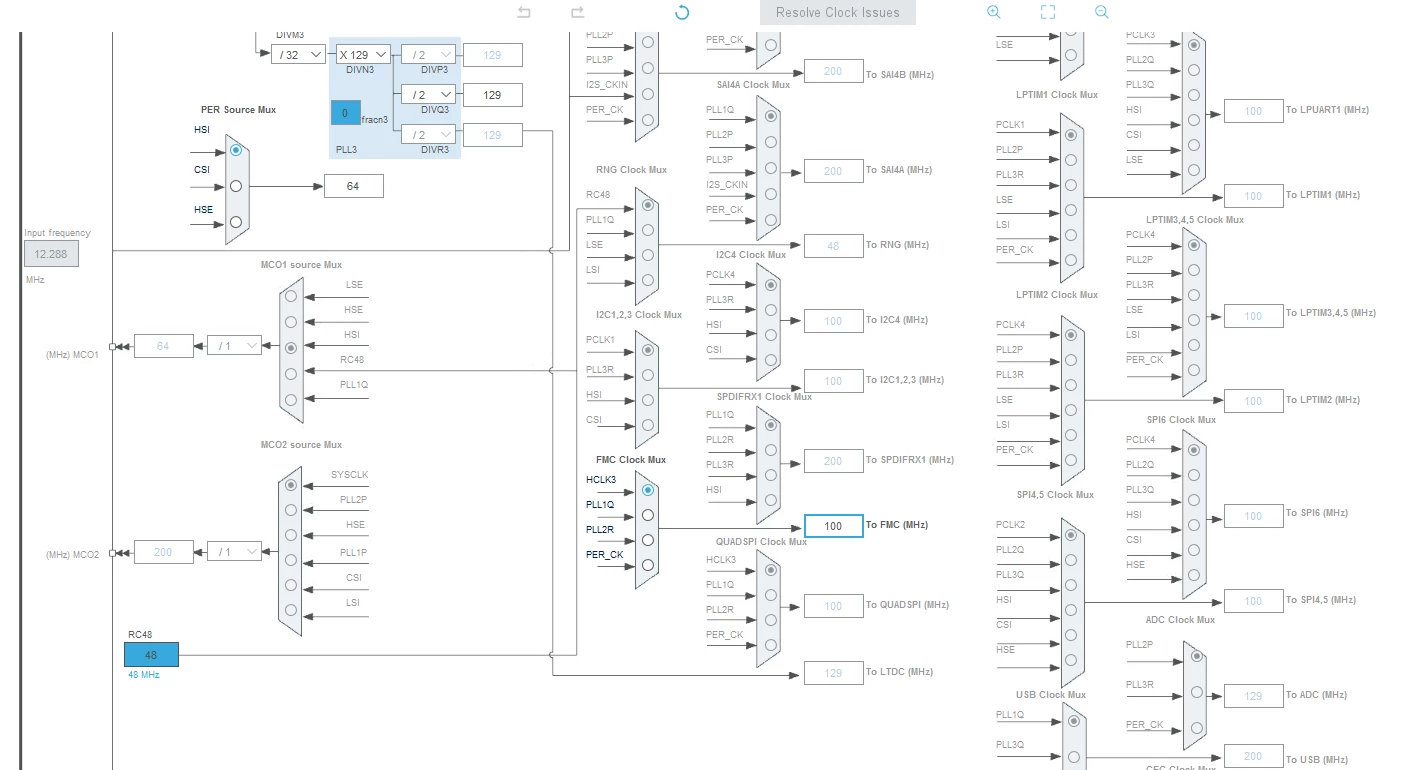Image resolution: width=1420 pixels, height=770 pixels.
Task: Click the blue refresh icon in toolbar
Action: [x=682, y=12]
